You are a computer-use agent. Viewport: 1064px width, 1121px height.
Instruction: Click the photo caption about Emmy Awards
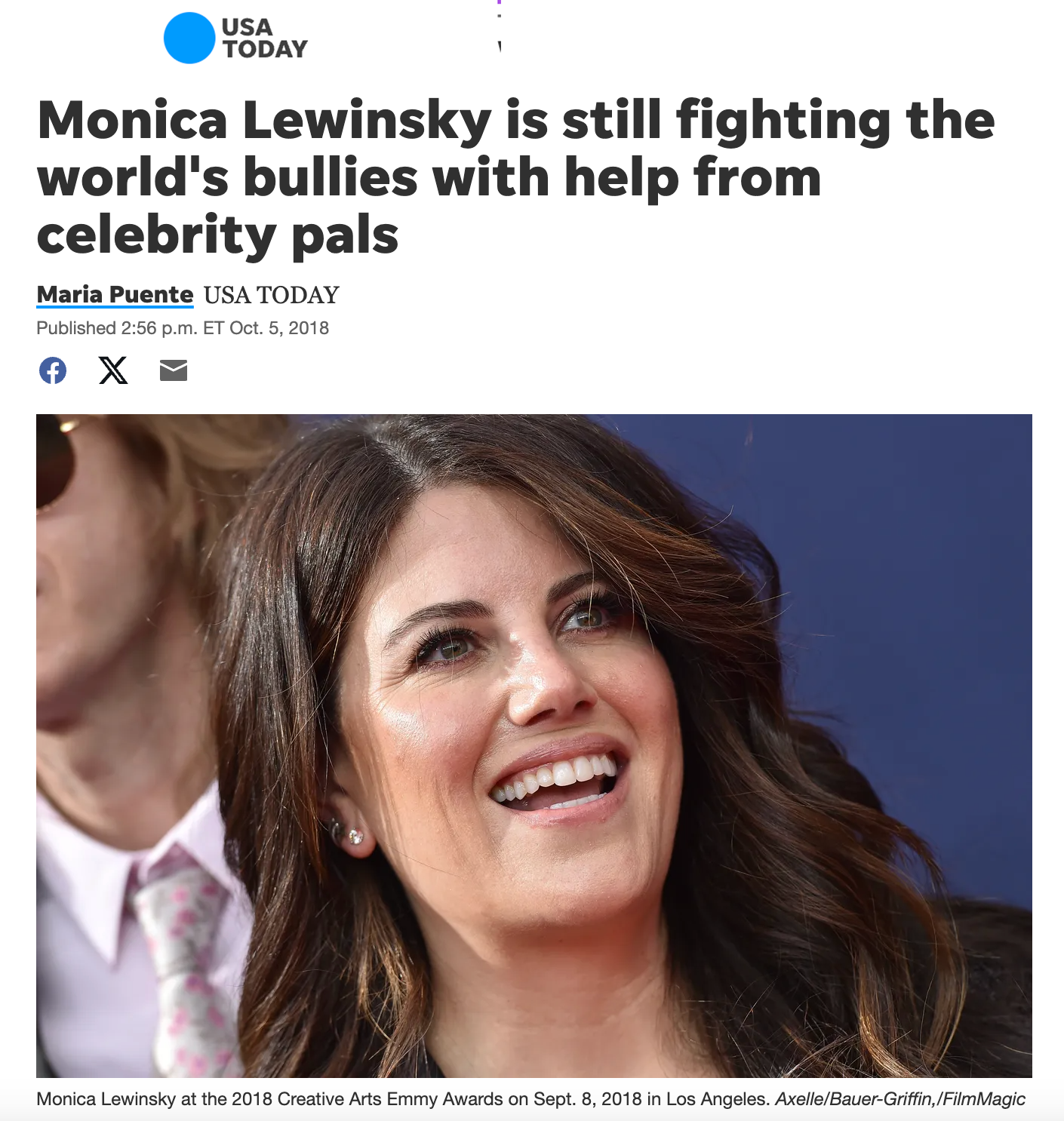[401, 1098]
